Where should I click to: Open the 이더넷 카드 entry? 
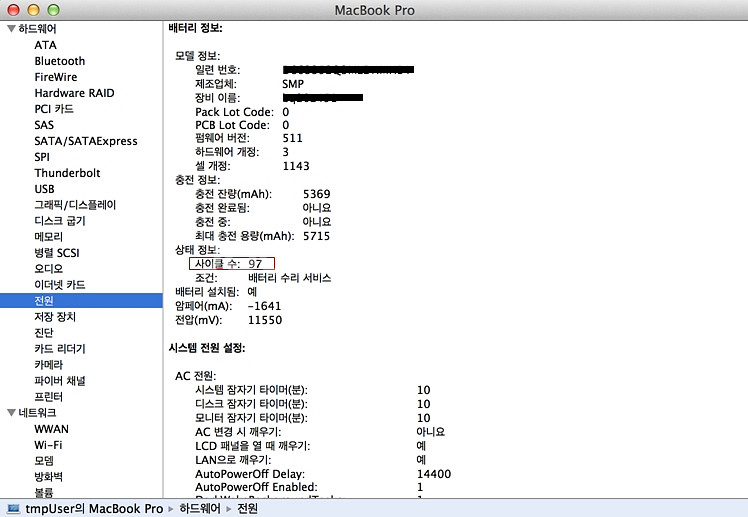point(60,285)
